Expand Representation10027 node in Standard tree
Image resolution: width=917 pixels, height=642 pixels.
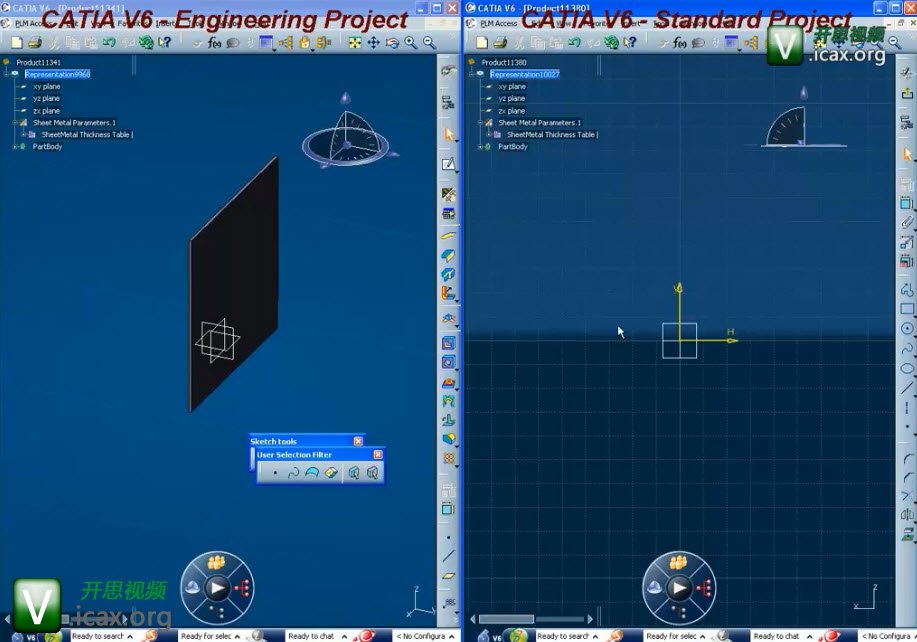coord(472,74)
